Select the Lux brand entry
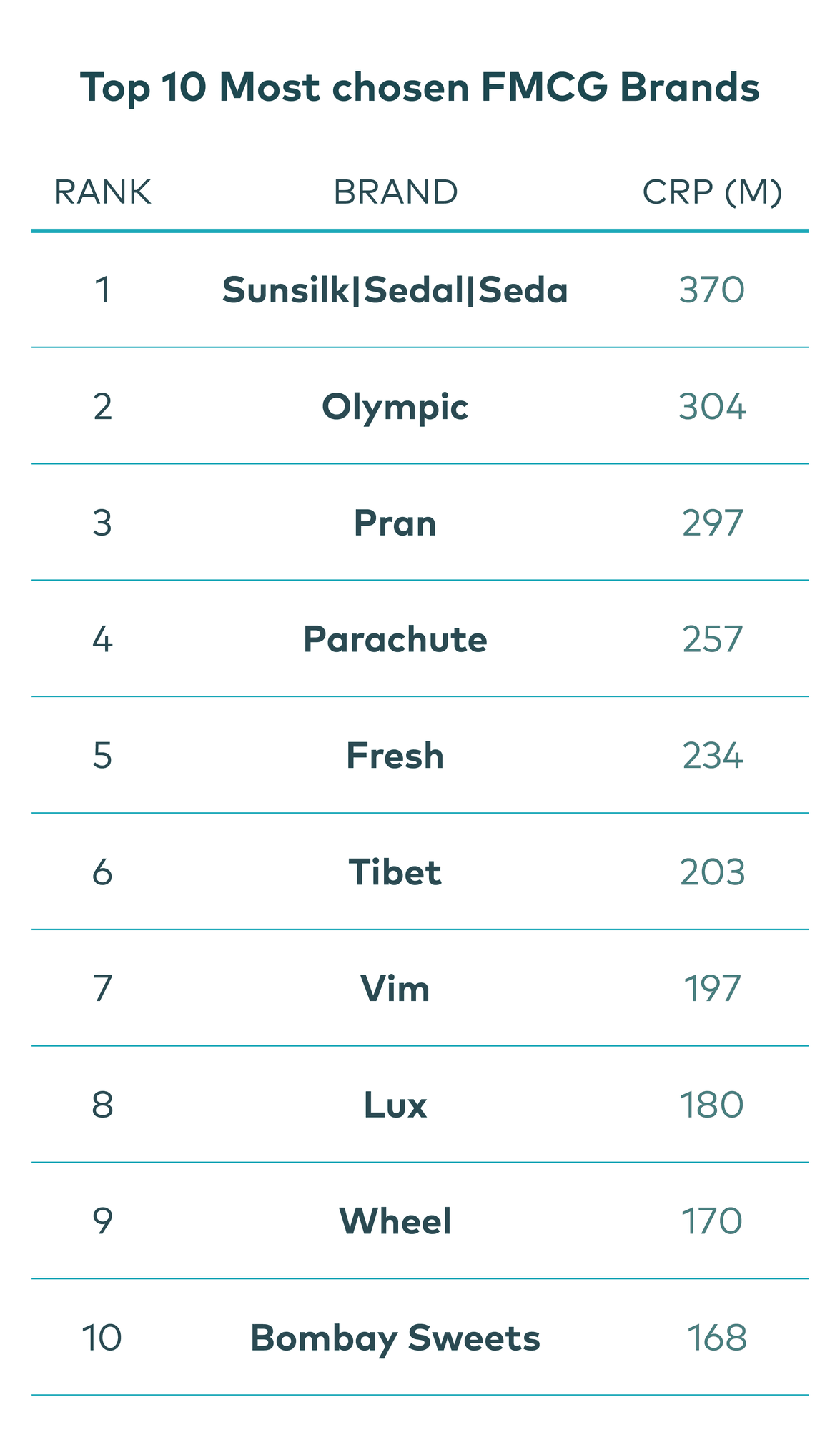 tap(395, 1105)
